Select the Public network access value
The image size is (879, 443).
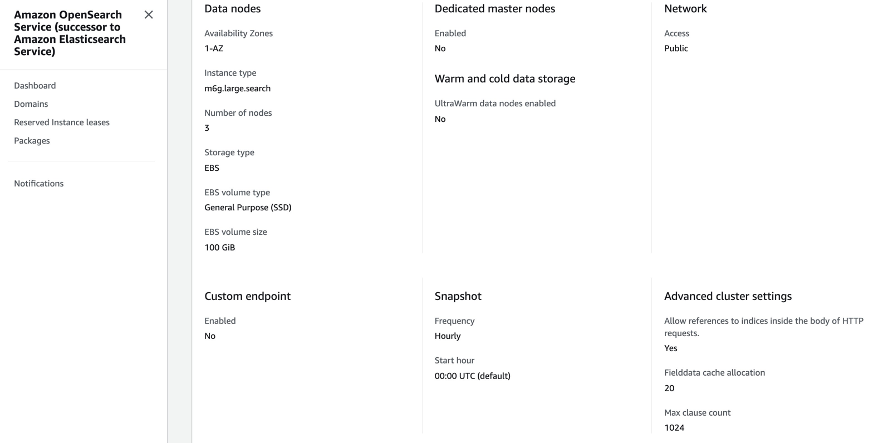[x=676, y=49]
